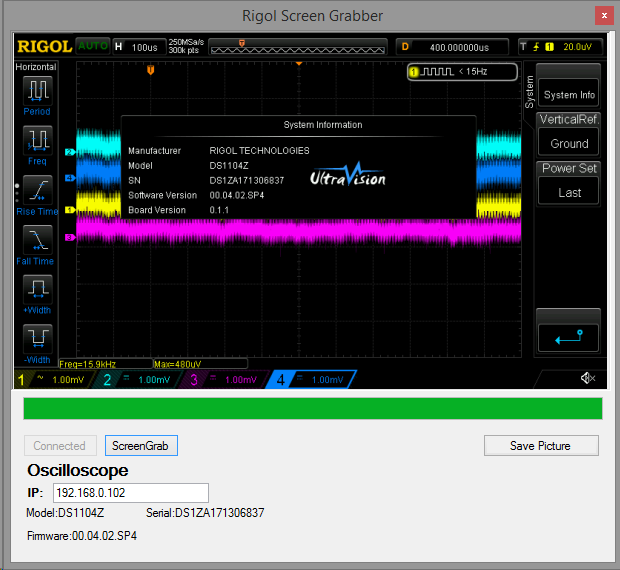The image size is (620, 570).
Task: Select the -Width measurement icon
Action: [38, 338]
